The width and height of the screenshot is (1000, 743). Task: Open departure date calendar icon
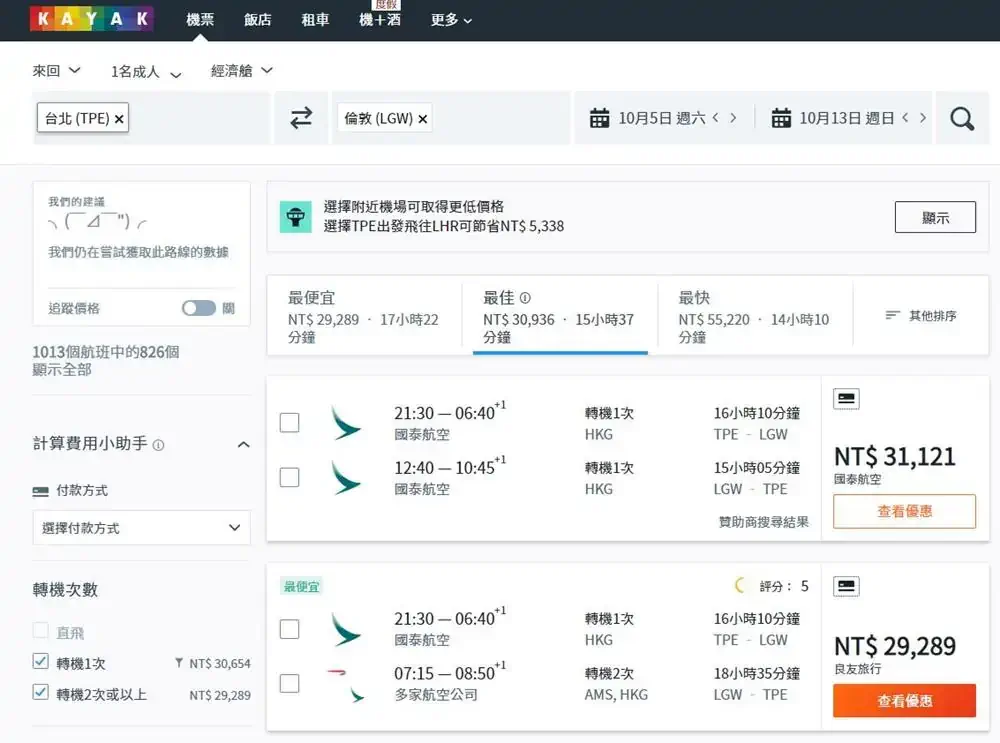pyautogui.click(x=599, y=118)
